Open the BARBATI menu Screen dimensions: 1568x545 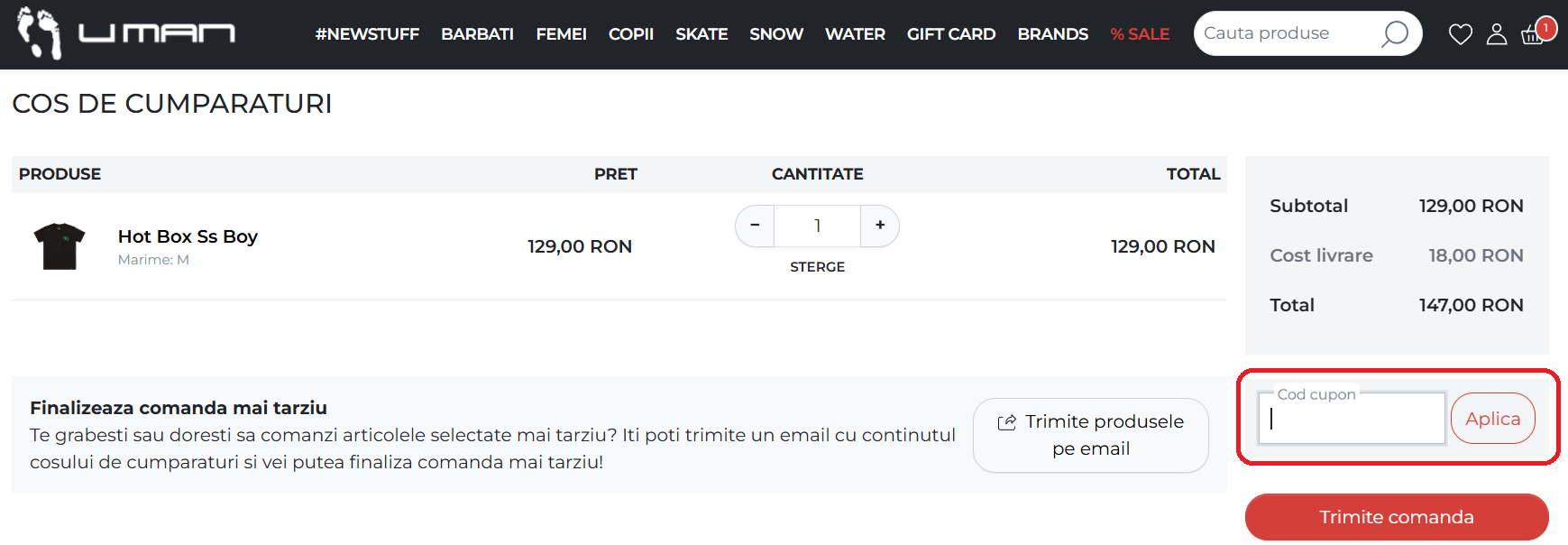(477, 34)
